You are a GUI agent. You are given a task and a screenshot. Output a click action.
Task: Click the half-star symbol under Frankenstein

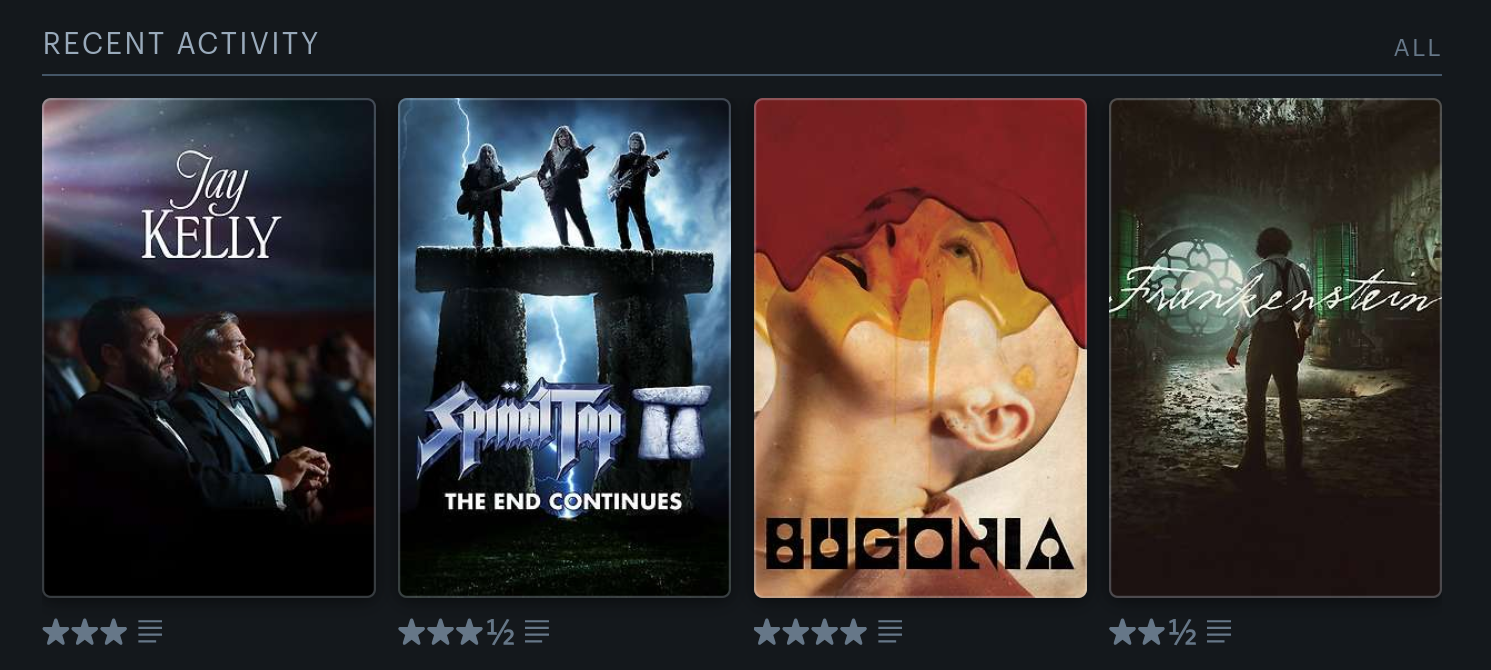tap(1182, 632)
